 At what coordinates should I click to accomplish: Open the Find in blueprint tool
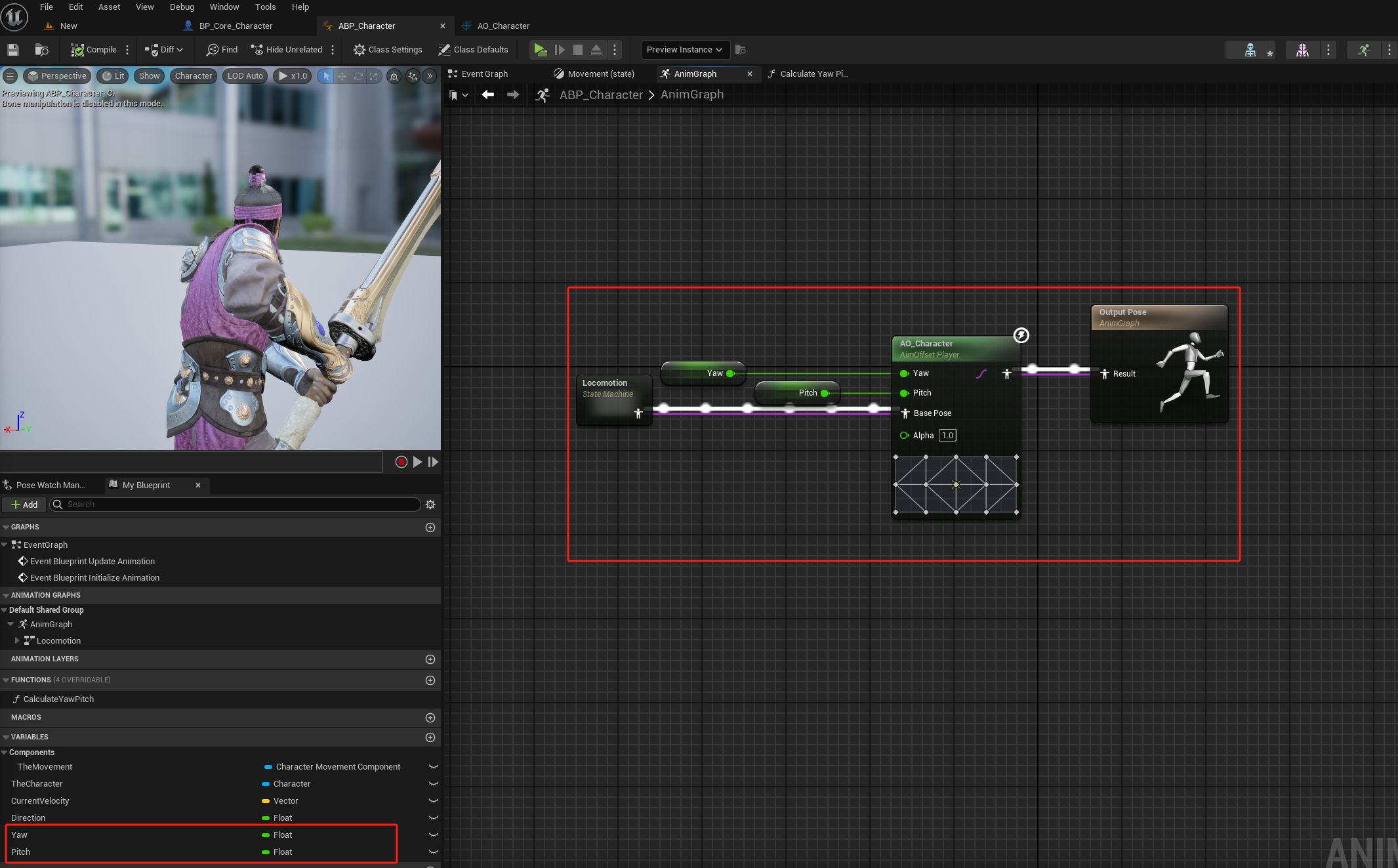coord(222,50)
